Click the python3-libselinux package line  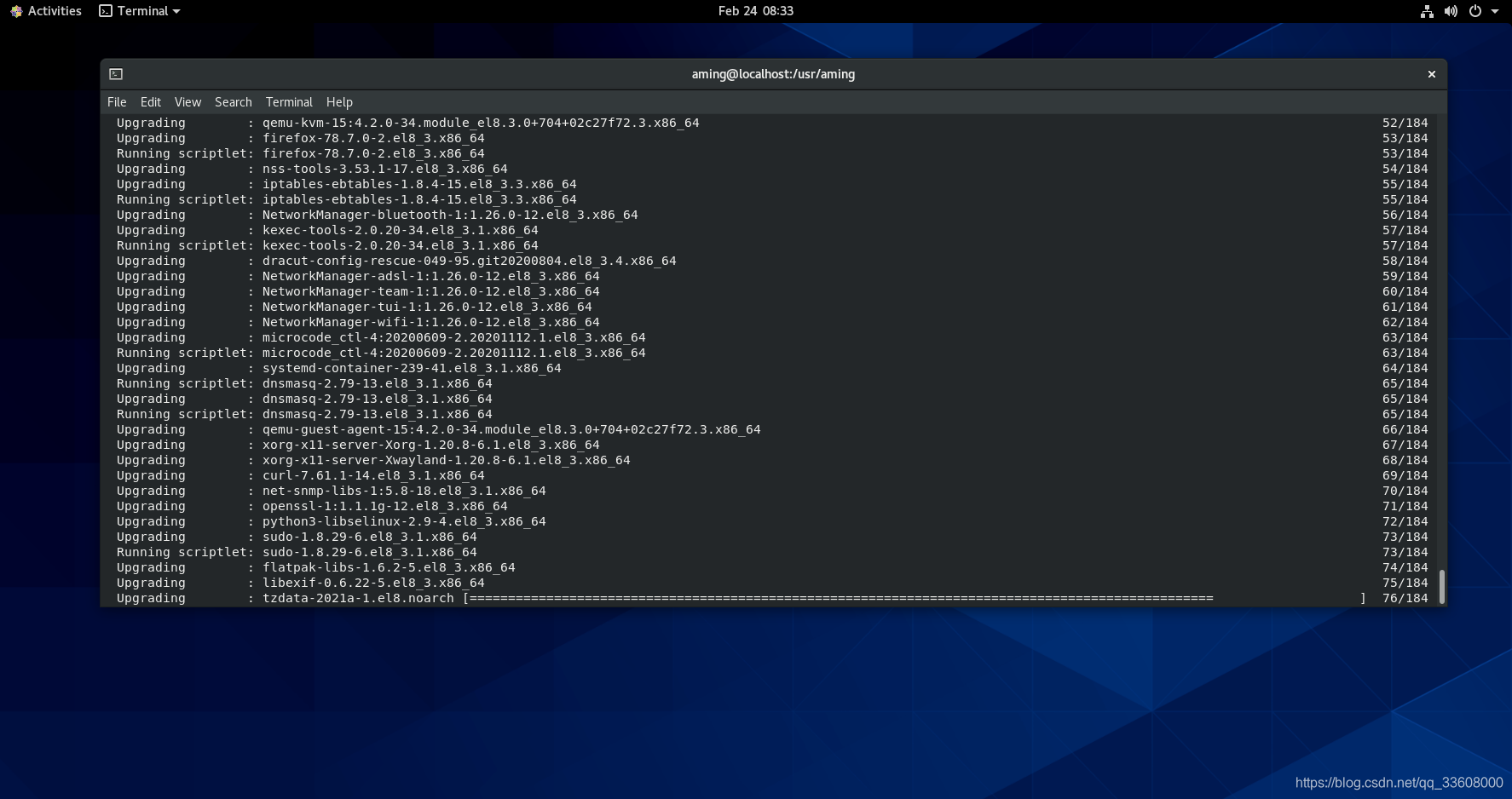click(x=772, y=522)
